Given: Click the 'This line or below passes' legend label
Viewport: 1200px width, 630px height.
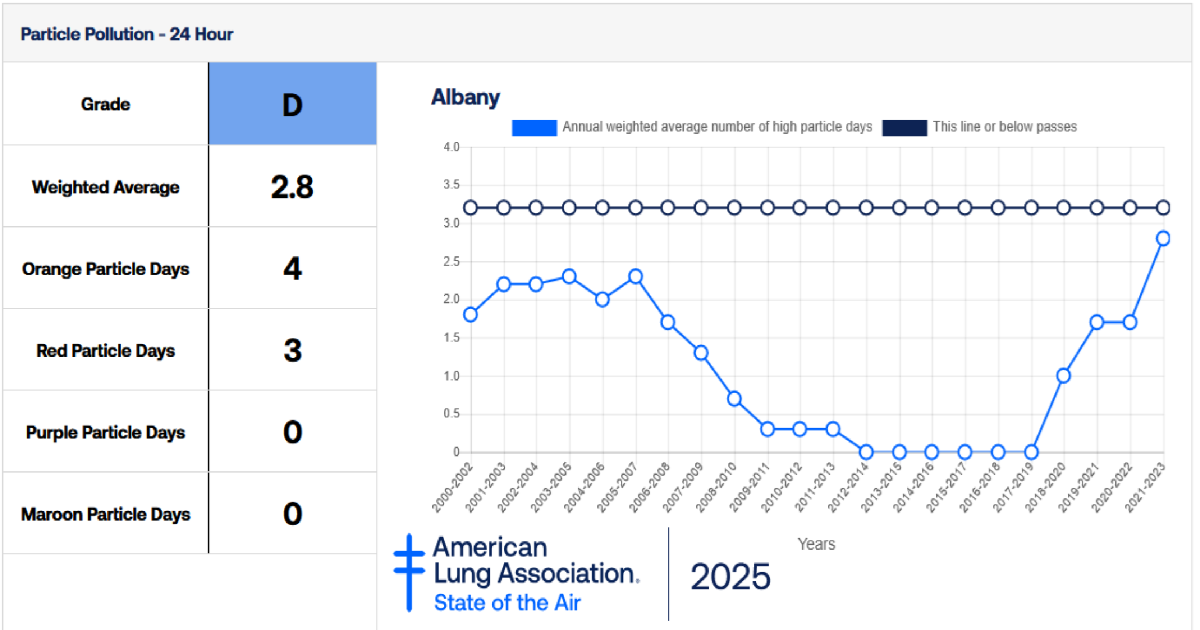Looking at the screenshot, I should (1004, 128).
